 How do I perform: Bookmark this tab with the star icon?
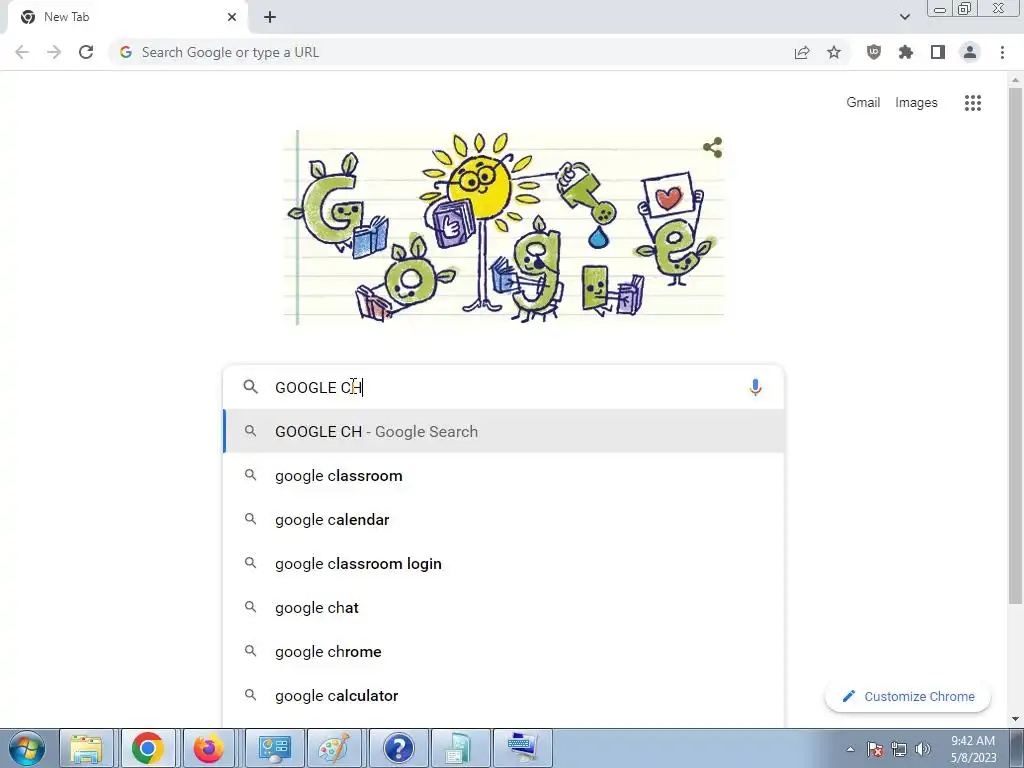point(834,52)
